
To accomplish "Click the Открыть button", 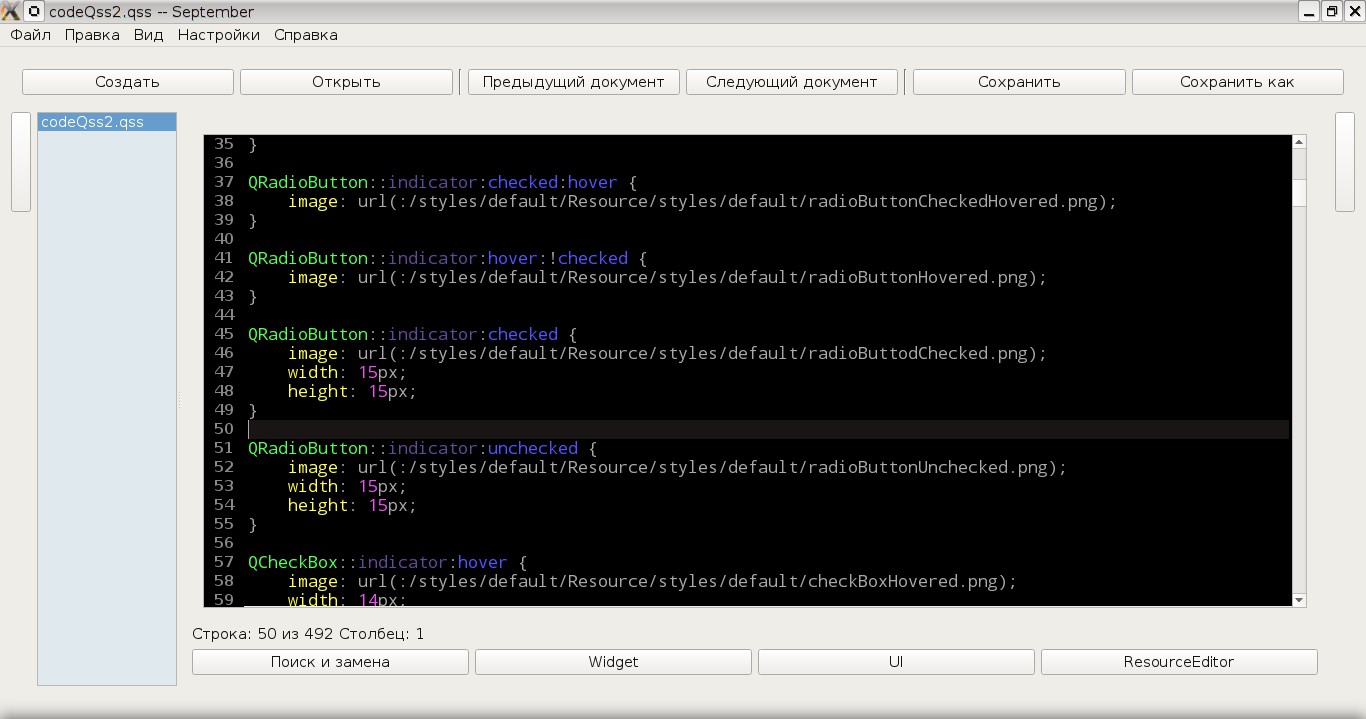I will pyautogui.click(x=346, y=82).
